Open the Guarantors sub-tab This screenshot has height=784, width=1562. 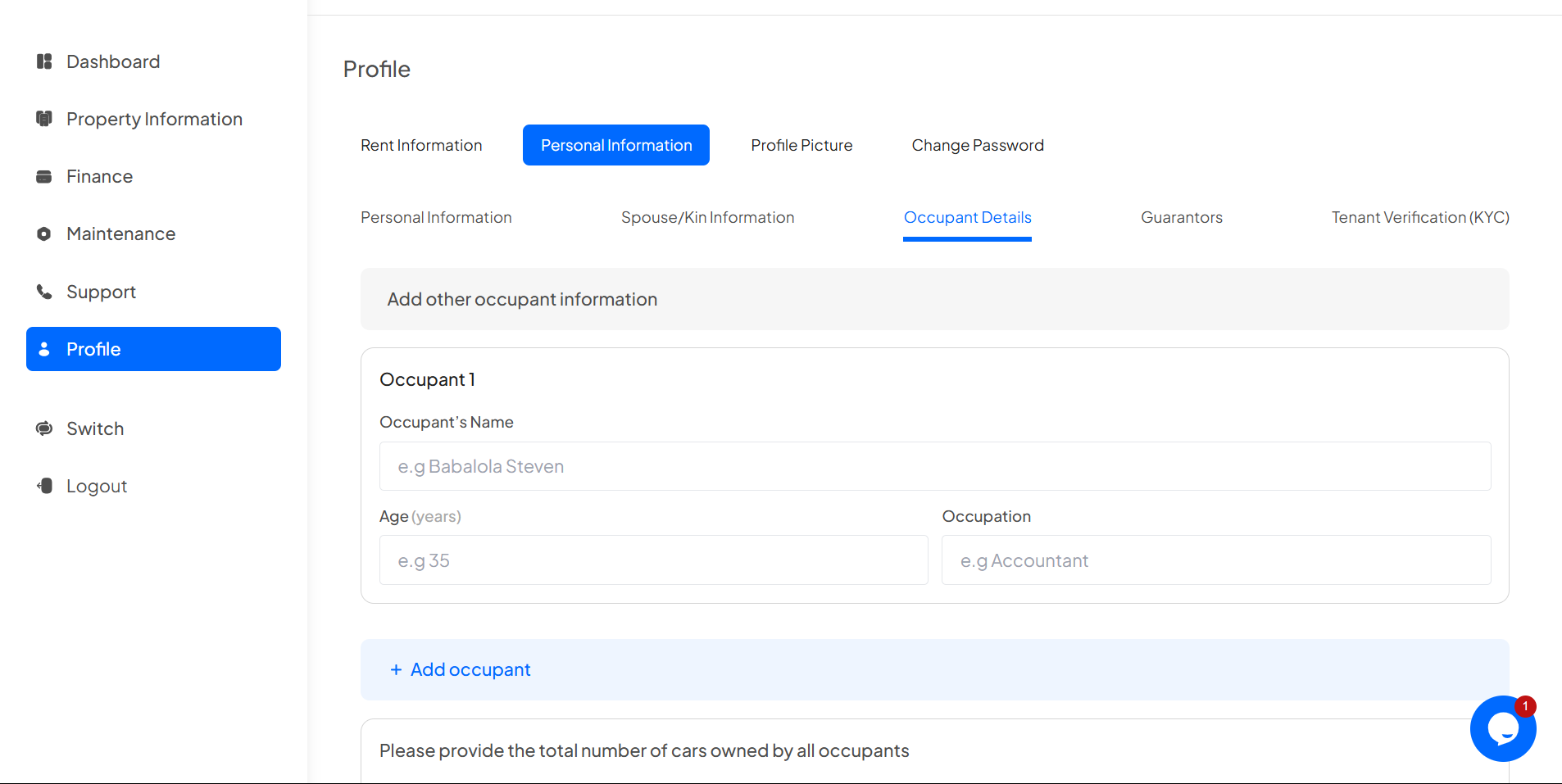(1181, 217)
